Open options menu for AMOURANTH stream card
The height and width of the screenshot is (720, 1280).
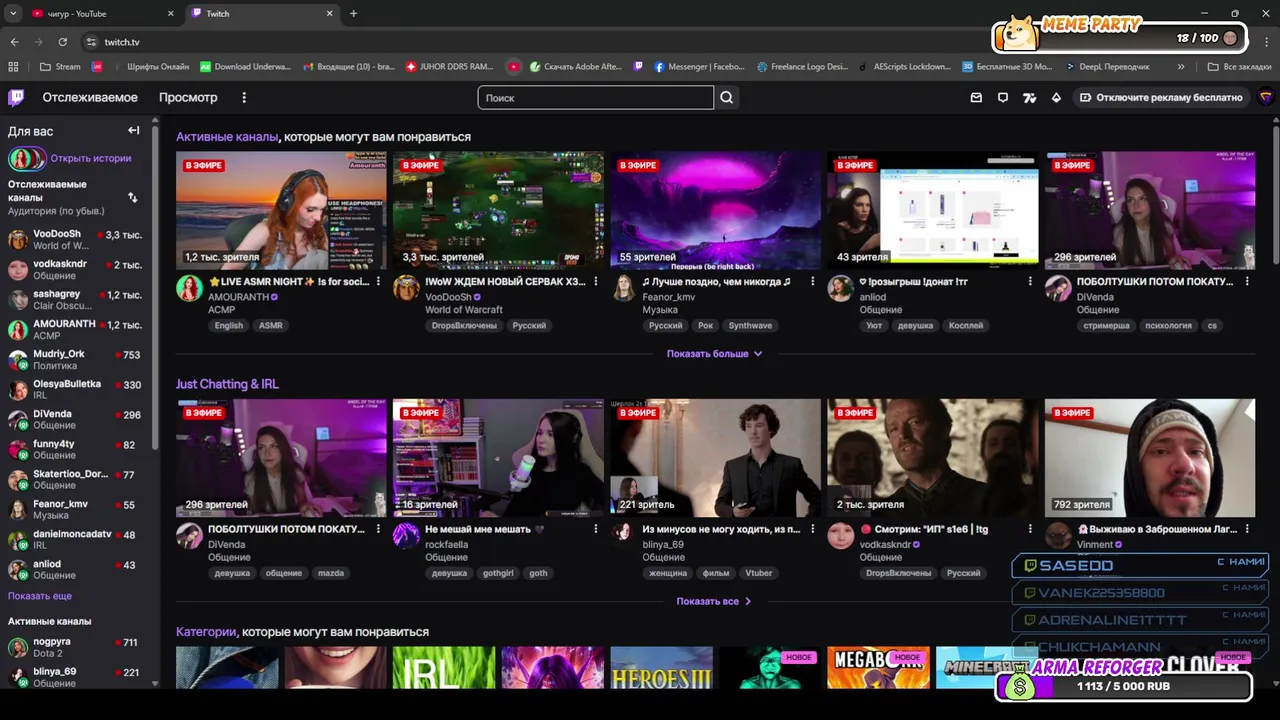[x=378, y=282]
